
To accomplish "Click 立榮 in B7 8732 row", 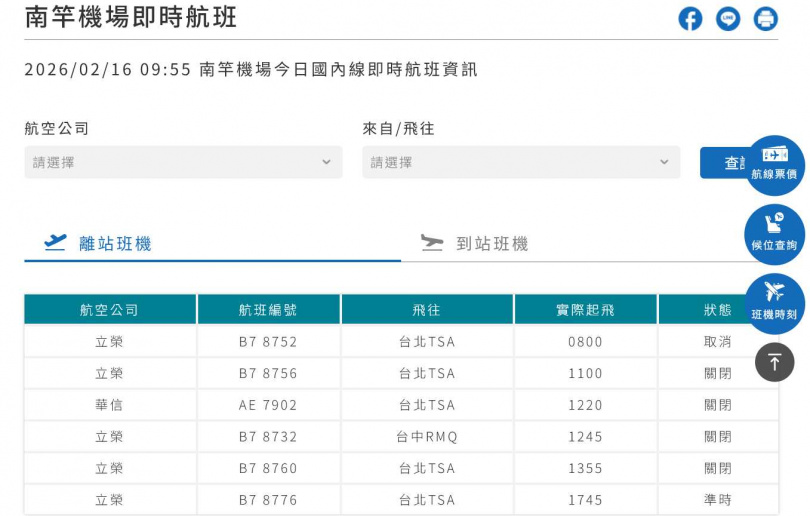I will point(110,437).
